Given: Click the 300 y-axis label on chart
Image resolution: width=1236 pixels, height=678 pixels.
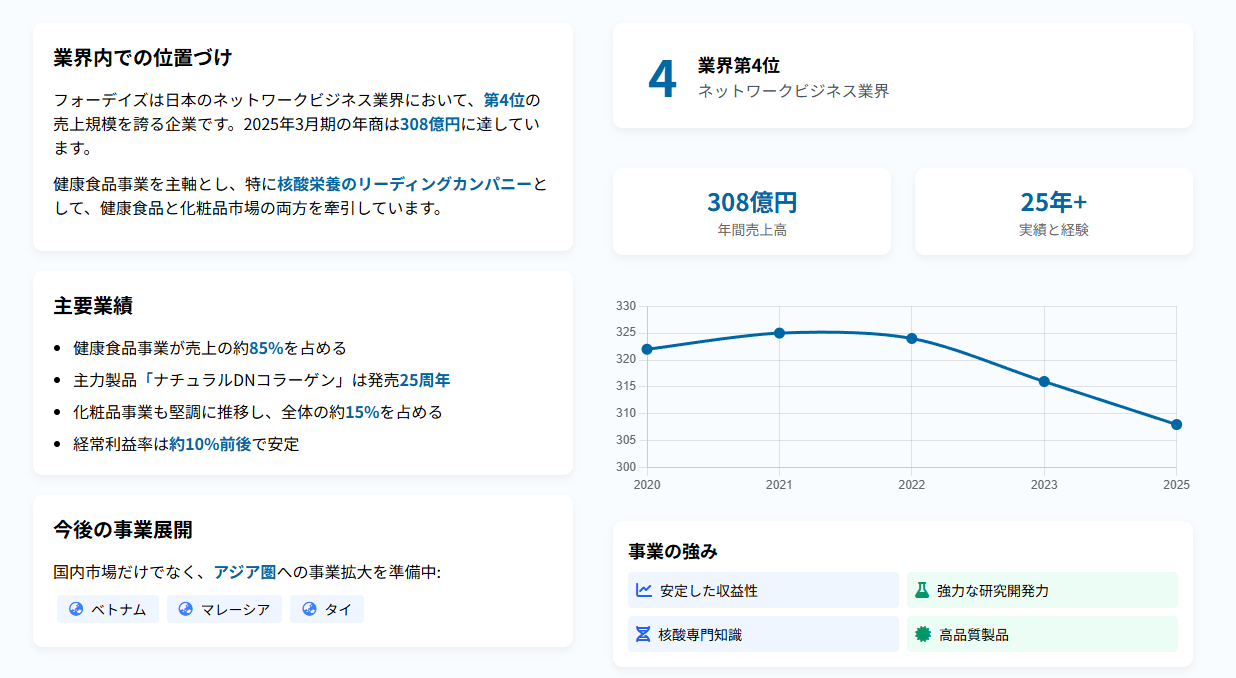Looking at the screenshot, I should (x=626, y=467).
